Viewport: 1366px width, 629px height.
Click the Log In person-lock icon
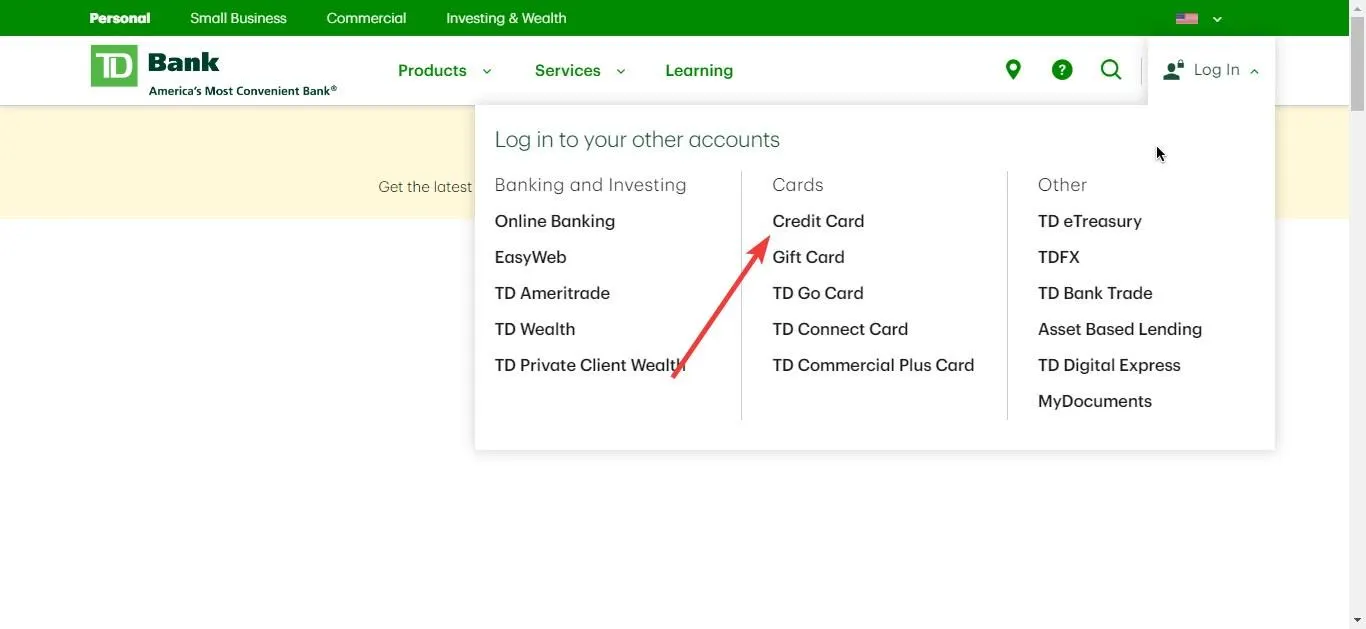point(1174,70)
